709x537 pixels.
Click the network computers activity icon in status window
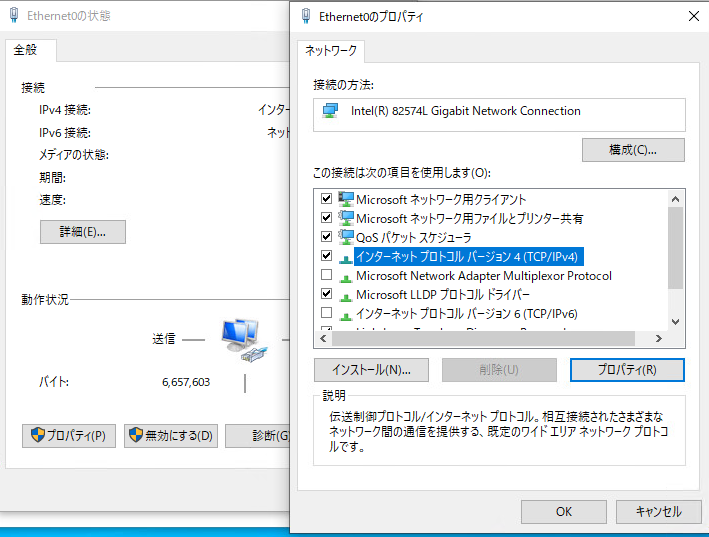coord(244,340)
